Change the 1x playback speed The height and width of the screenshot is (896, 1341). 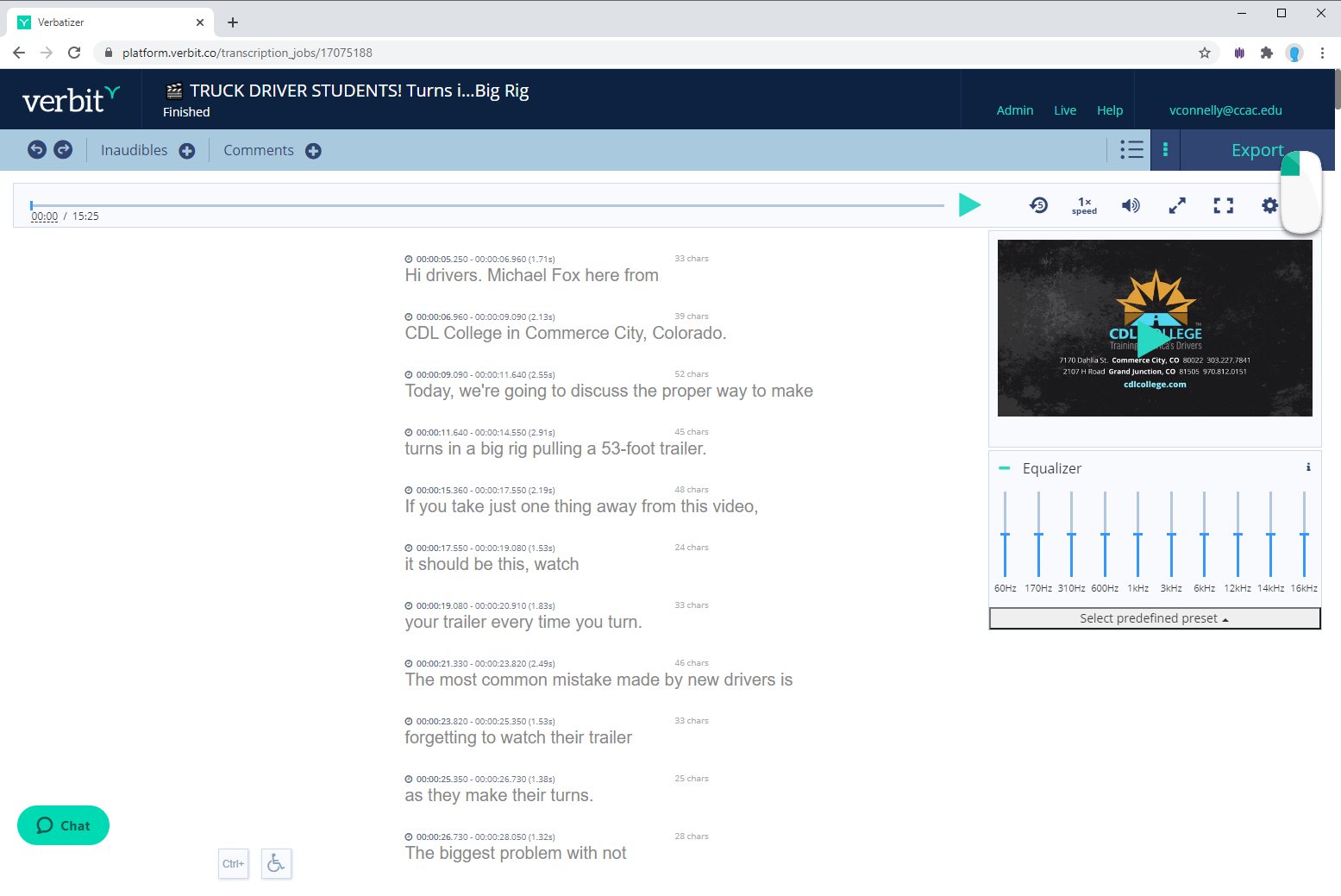click(x=1085, y=205)
